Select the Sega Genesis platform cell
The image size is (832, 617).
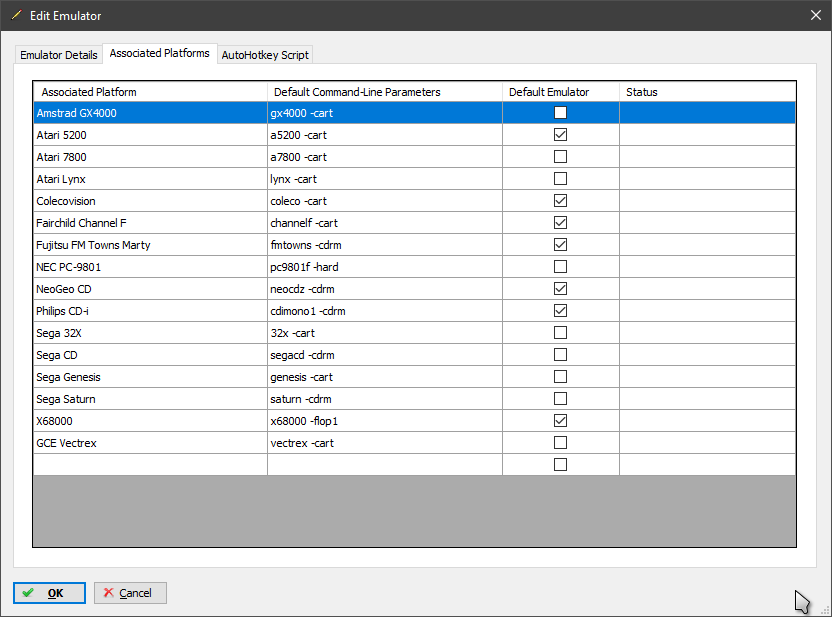click(x=150, y=377)
